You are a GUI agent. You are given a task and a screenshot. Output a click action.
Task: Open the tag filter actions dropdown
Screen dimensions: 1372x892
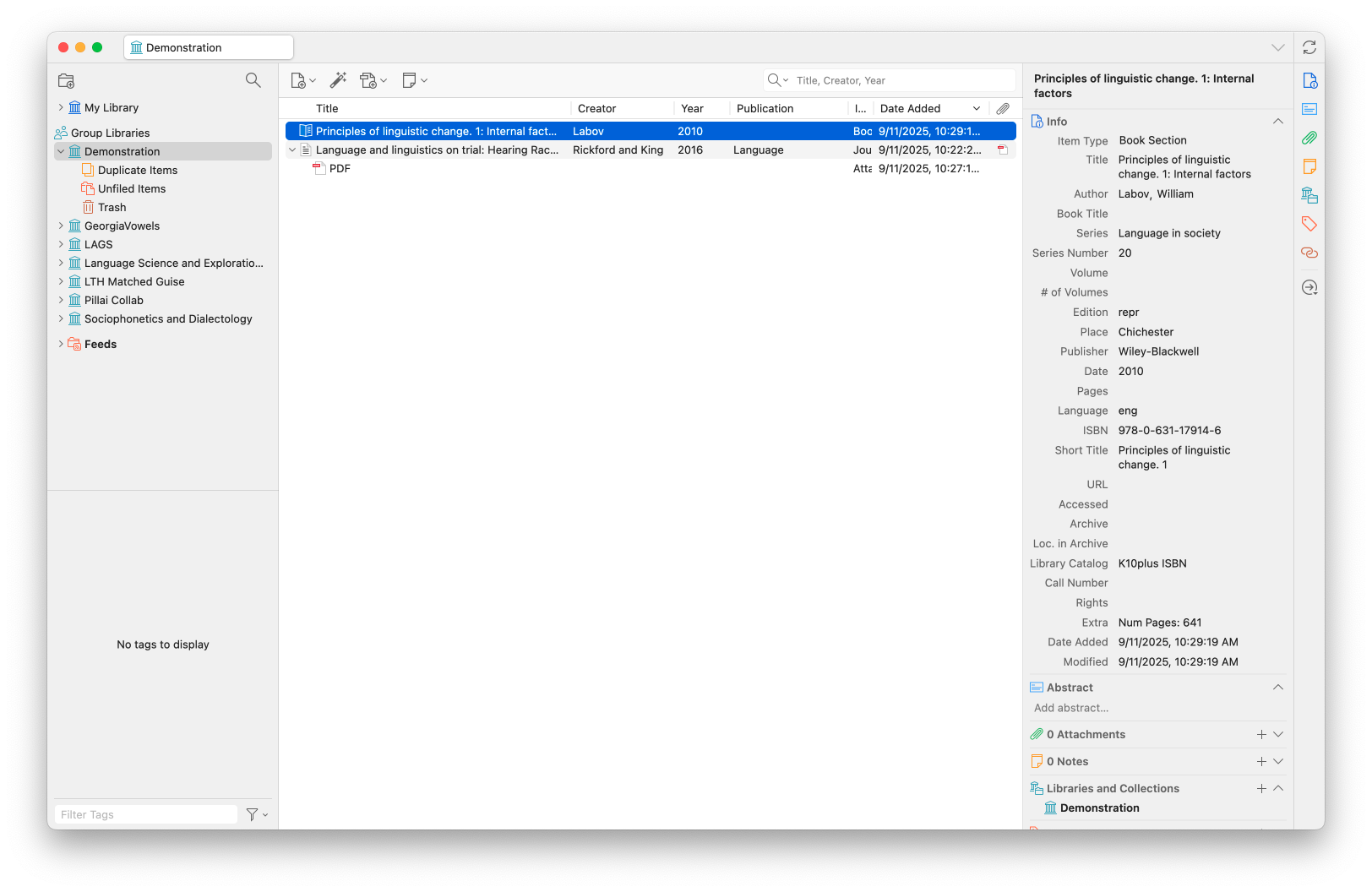pyautogui.click(x=257, y=814)
